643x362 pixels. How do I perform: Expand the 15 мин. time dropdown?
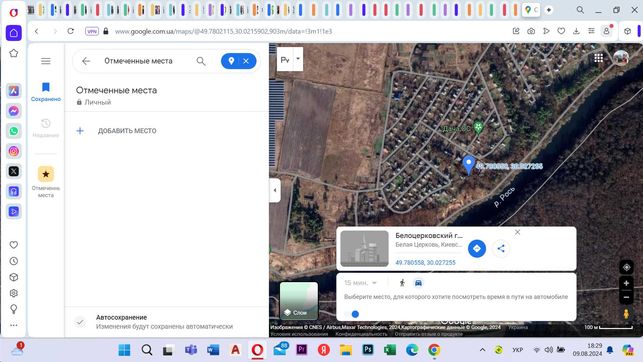click(x=360, y=283)
